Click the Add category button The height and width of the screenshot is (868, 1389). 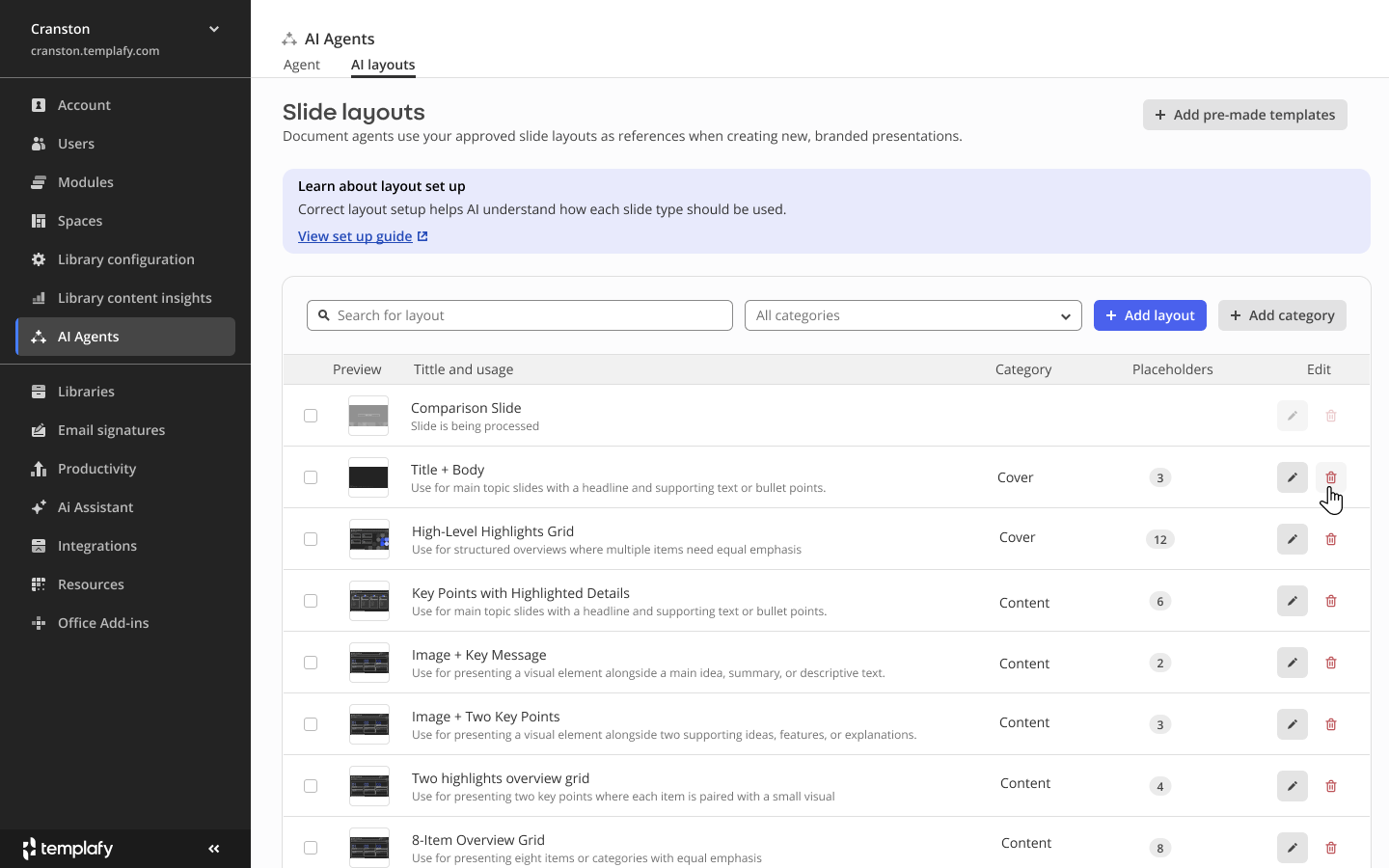coord(1282,315)
